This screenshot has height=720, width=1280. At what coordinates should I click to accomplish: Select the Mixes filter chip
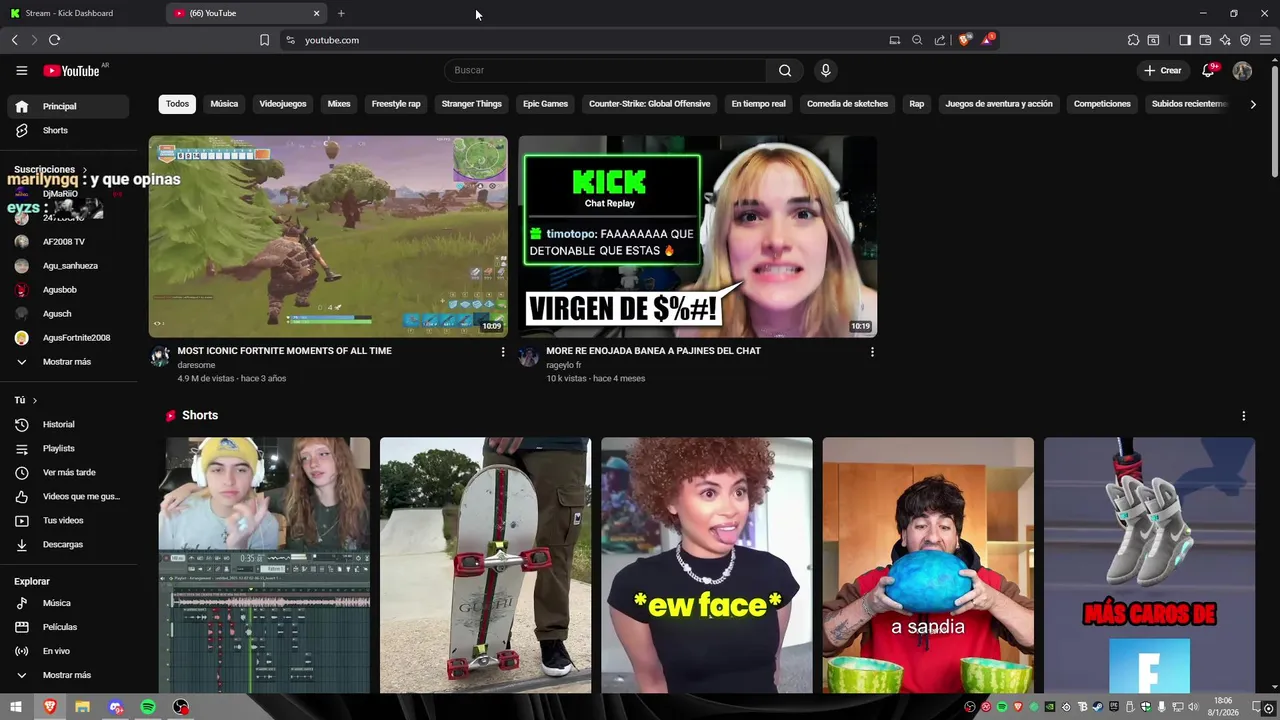(339, 104)
